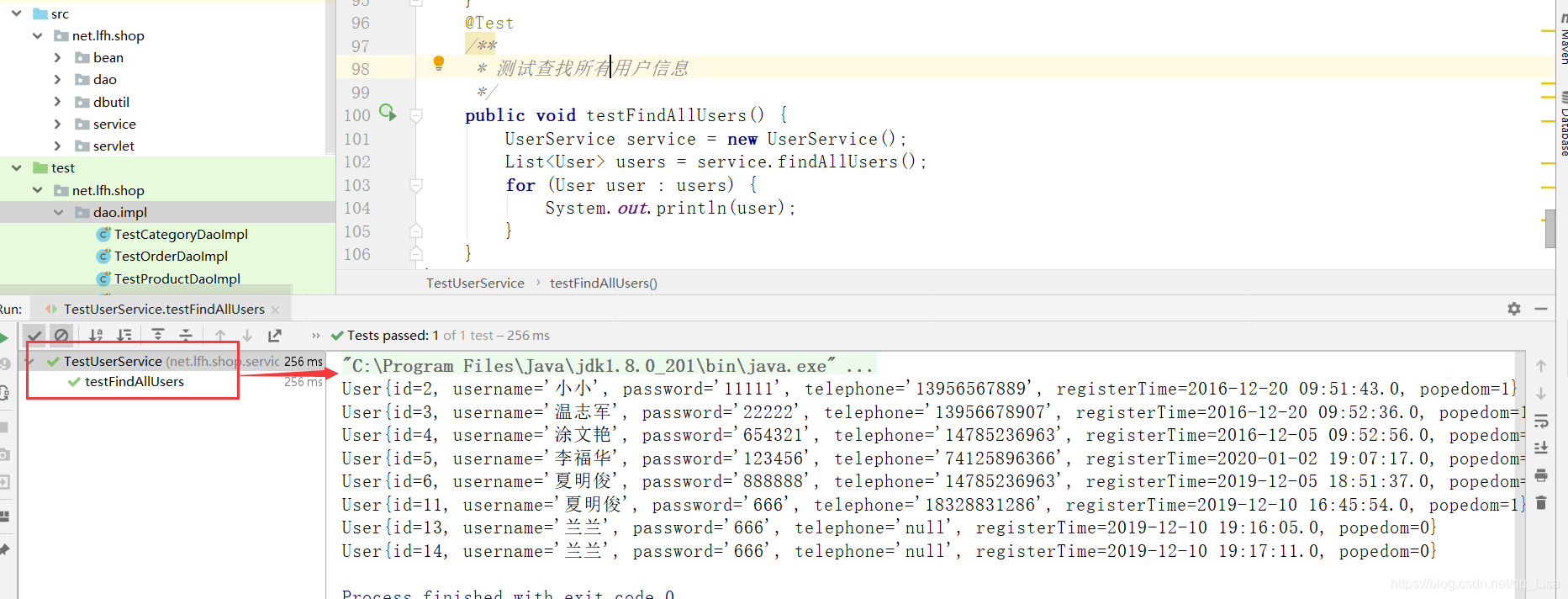Export test results icon
The image size is (1568, 599).
click(x=275, y=335)
